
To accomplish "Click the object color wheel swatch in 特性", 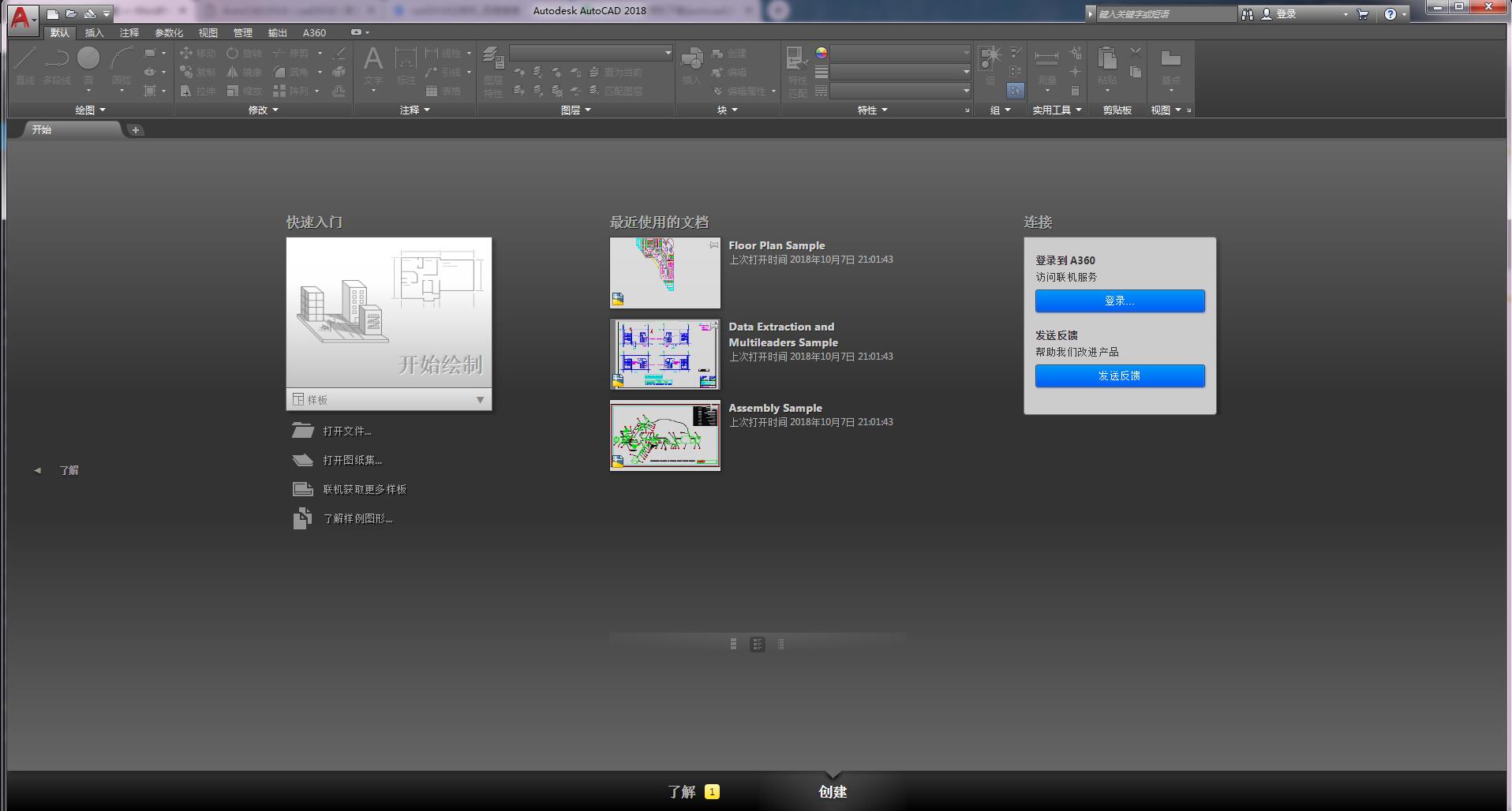I will click(821, 53).
